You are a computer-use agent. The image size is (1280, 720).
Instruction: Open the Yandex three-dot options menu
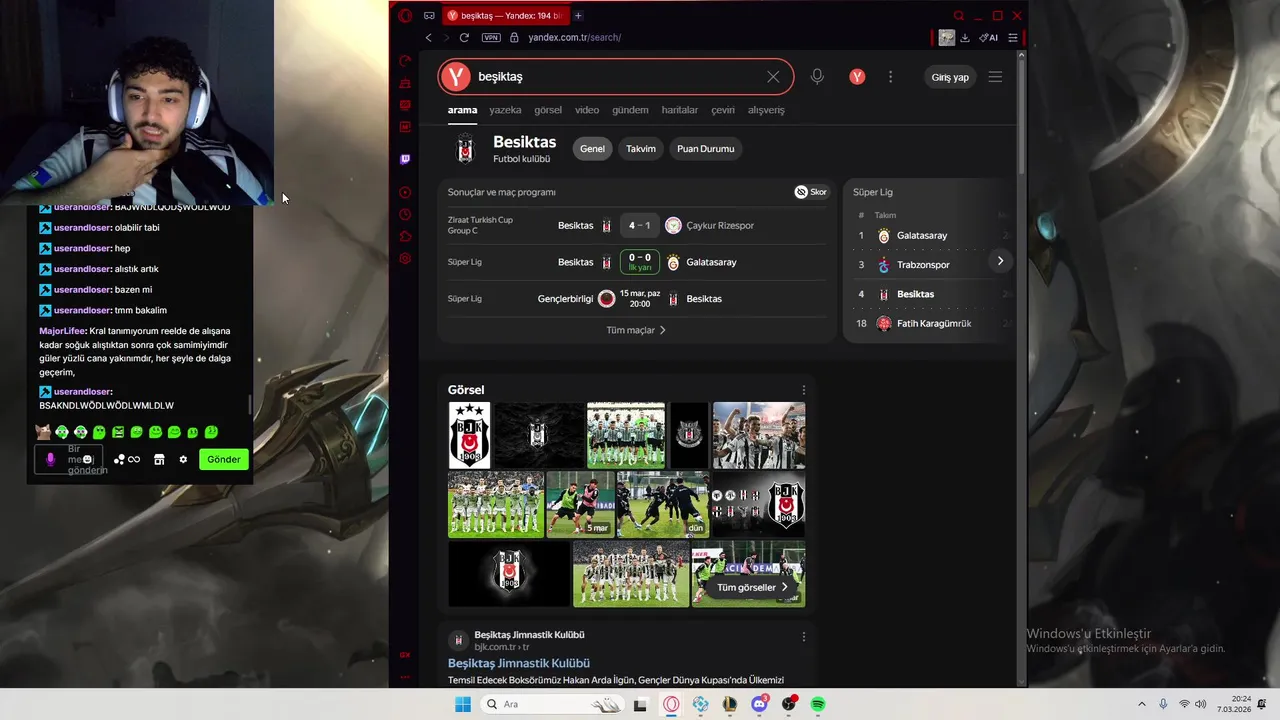pos(890,77)
